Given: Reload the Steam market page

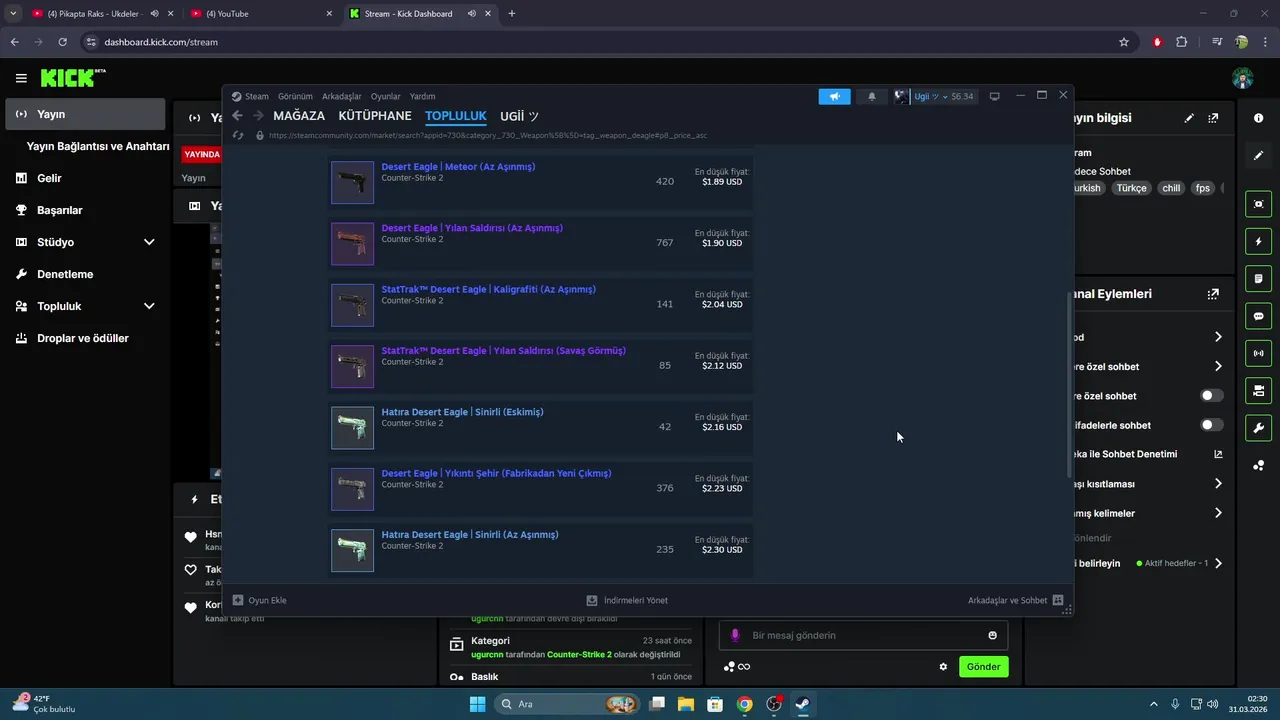Looking at the screenshot, I should tap(238, 135).
